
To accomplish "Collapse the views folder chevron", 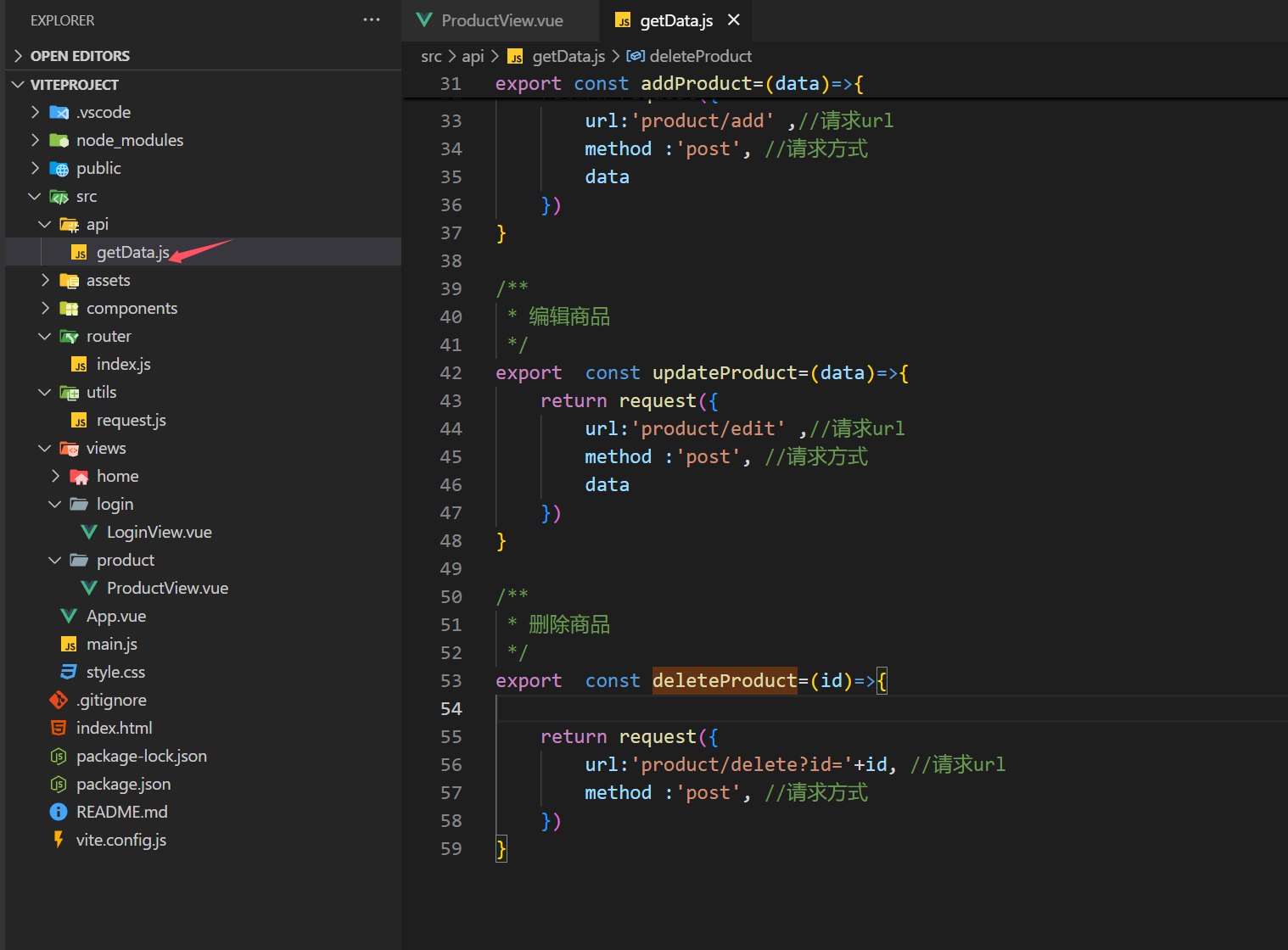I will (45, 448).
